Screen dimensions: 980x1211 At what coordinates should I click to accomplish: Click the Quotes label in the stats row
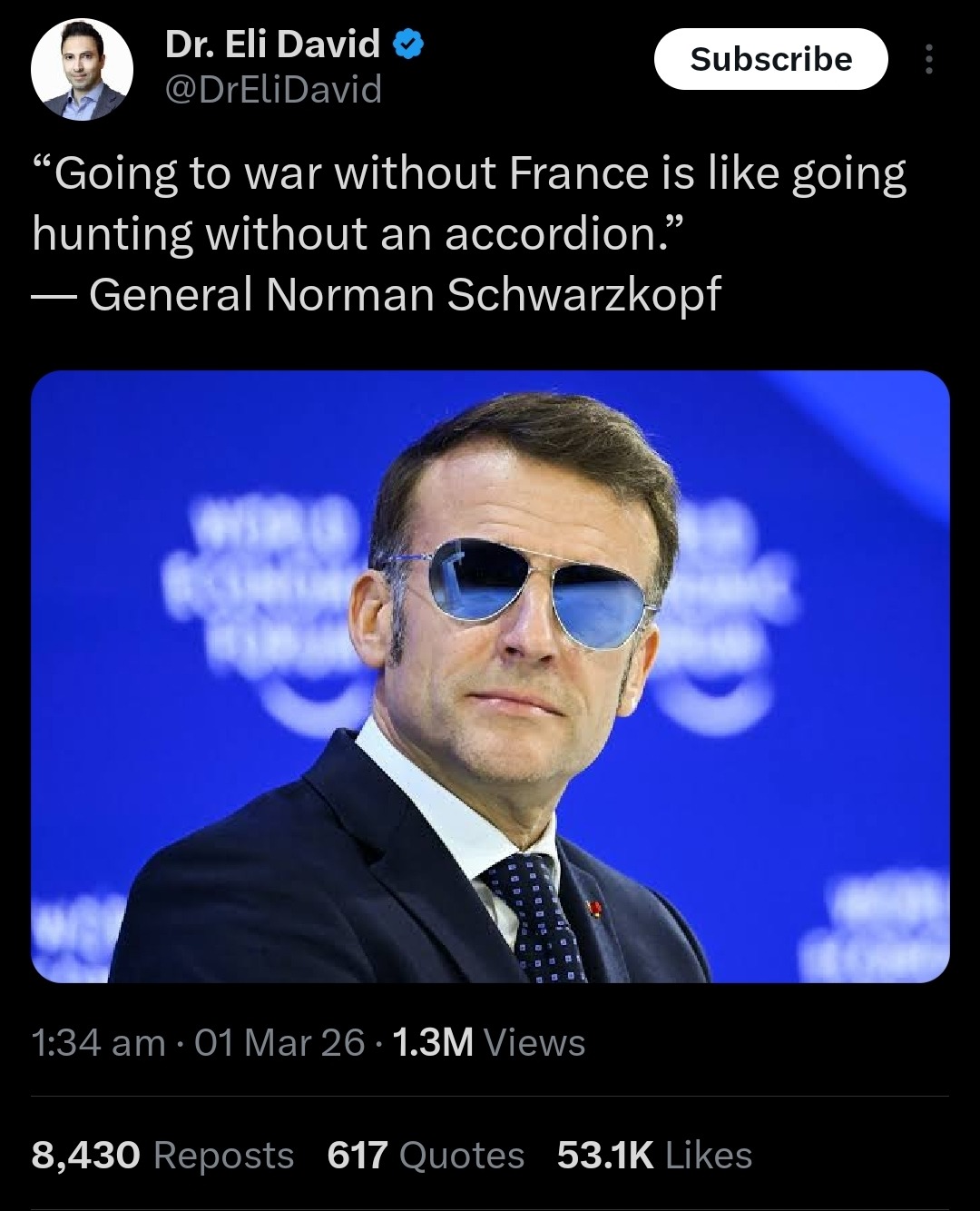[463, 1155]
